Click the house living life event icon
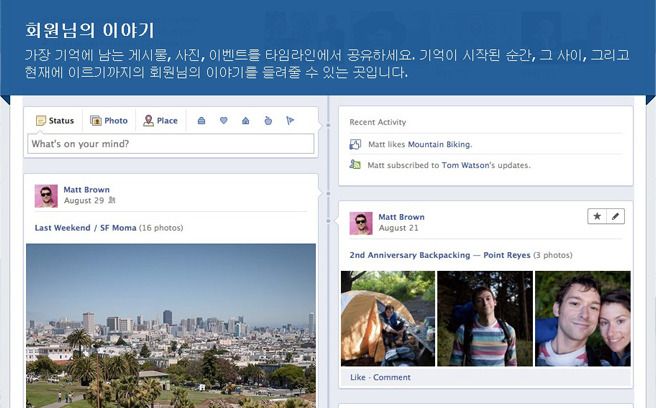This screenshot has height=408, width=656. pos(246,121)
